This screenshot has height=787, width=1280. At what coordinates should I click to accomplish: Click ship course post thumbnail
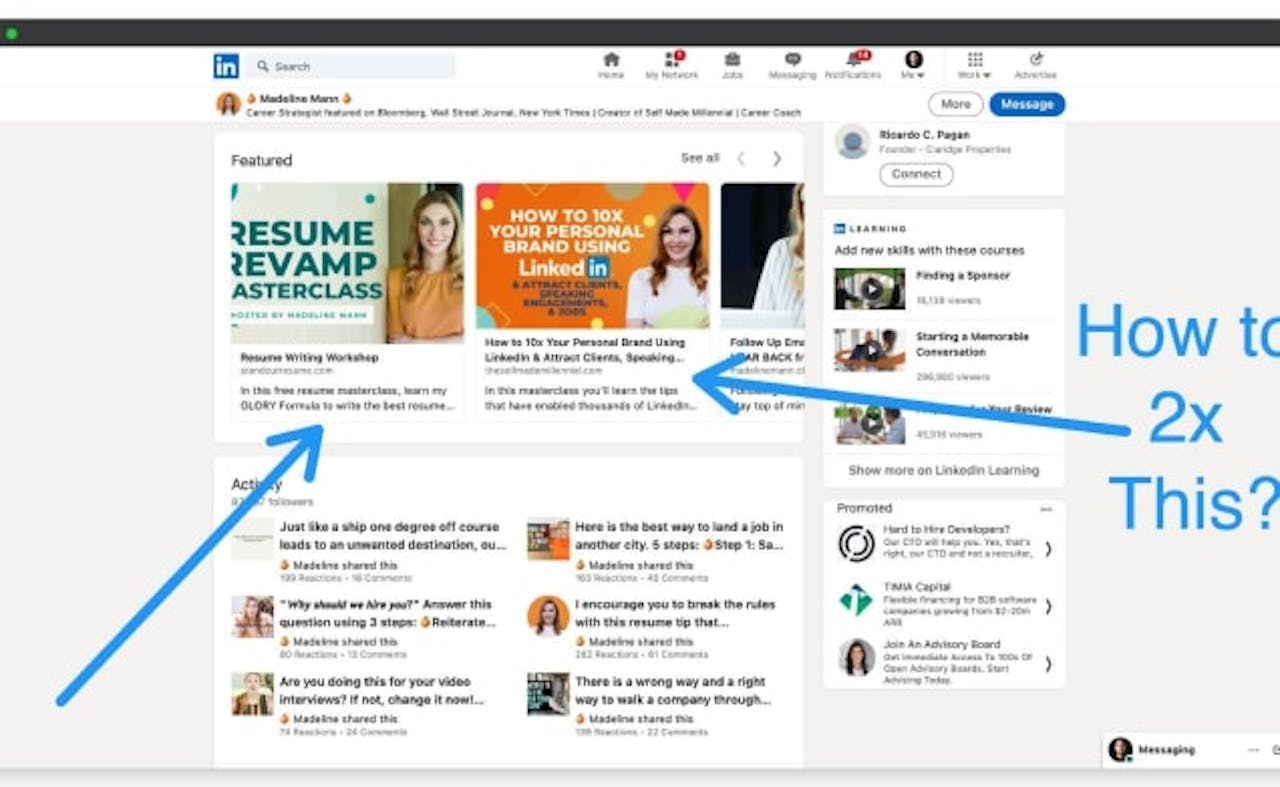252,538
